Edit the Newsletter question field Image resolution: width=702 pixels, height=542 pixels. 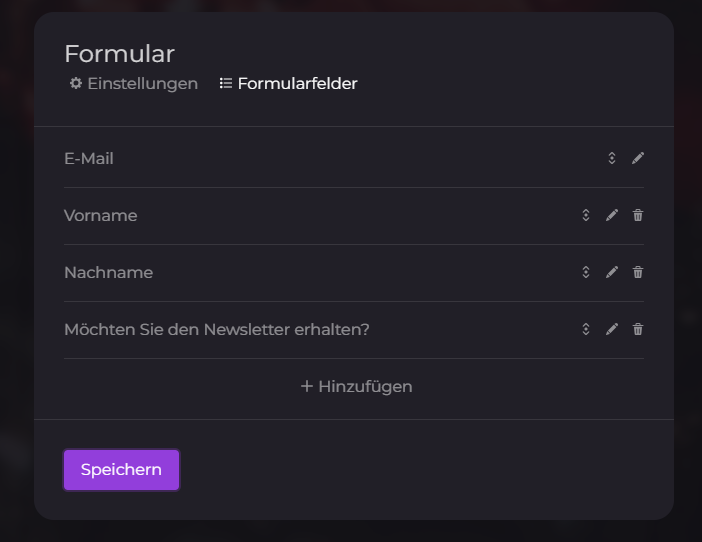(612, 329)
